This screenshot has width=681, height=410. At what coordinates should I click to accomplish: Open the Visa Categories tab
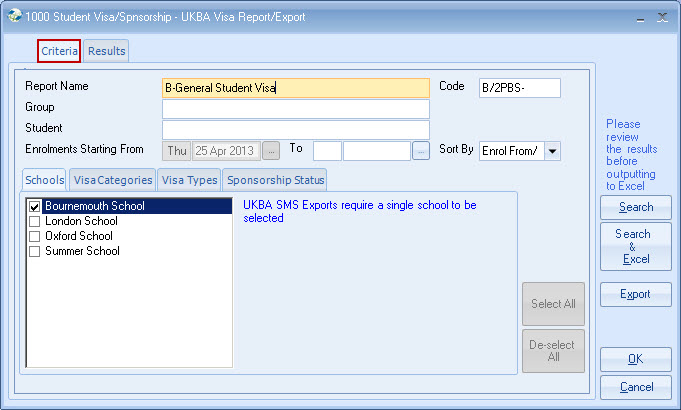[x=112, y=180]
